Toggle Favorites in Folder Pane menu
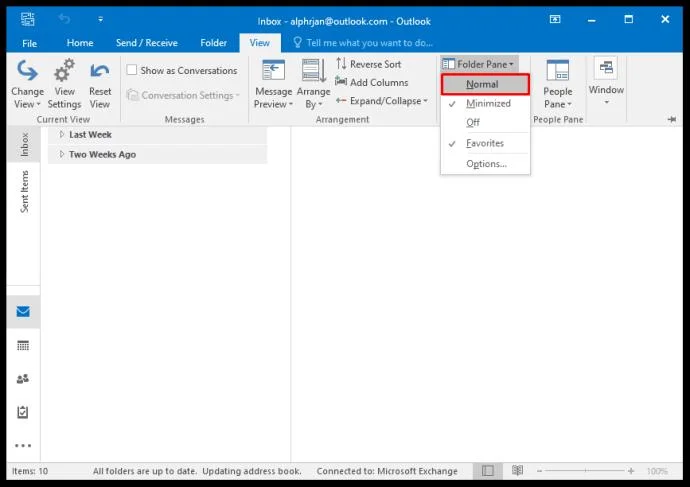Viewport: 690px width, 487px height. (484, 144)
